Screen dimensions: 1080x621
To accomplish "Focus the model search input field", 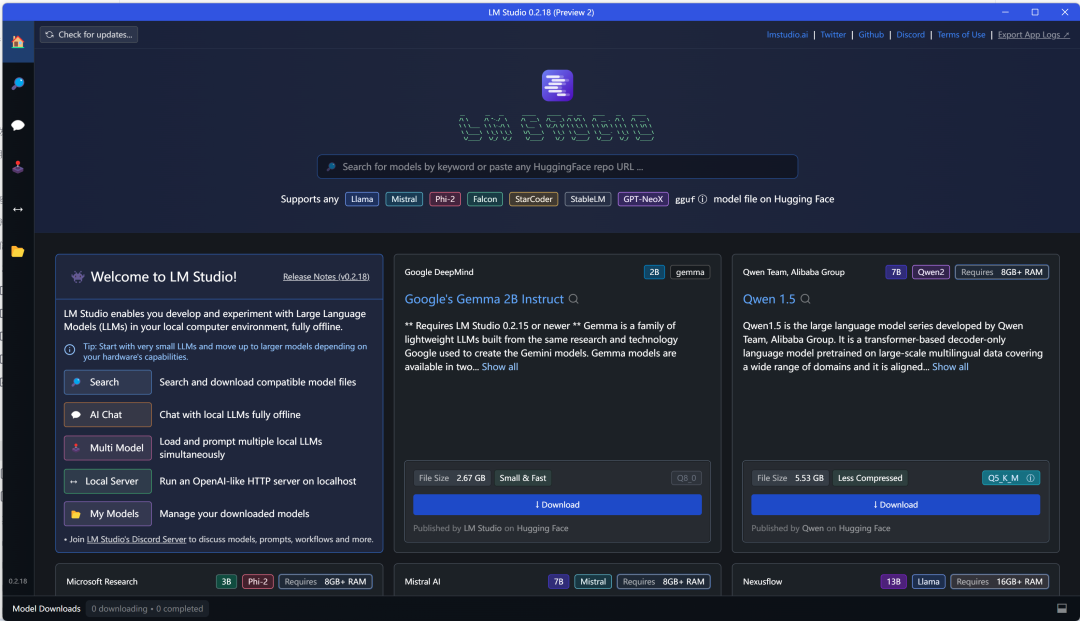I will click(x=557, y=167).
